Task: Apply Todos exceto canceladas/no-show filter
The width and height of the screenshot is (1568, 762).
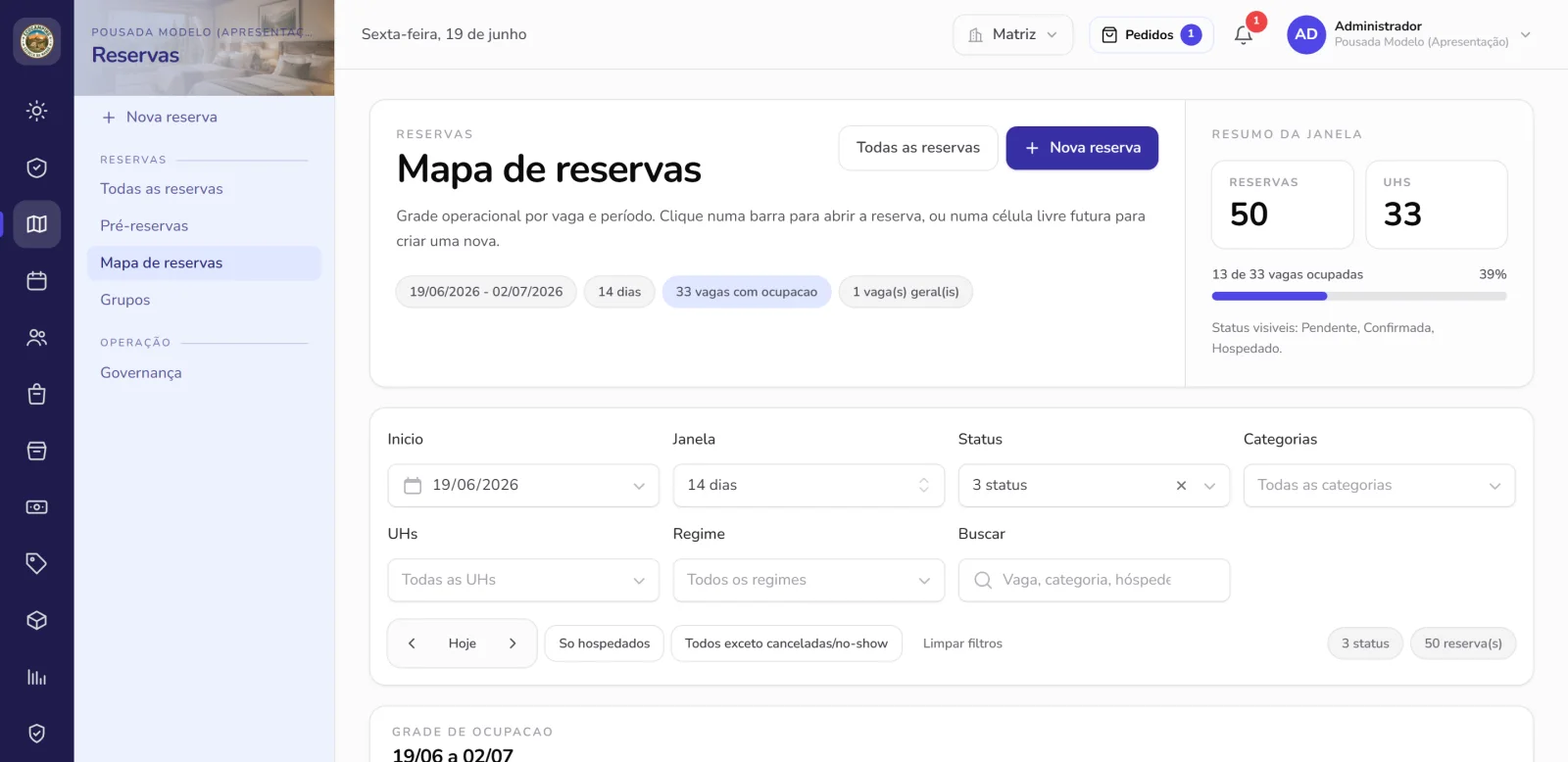Action: (786, 643)
